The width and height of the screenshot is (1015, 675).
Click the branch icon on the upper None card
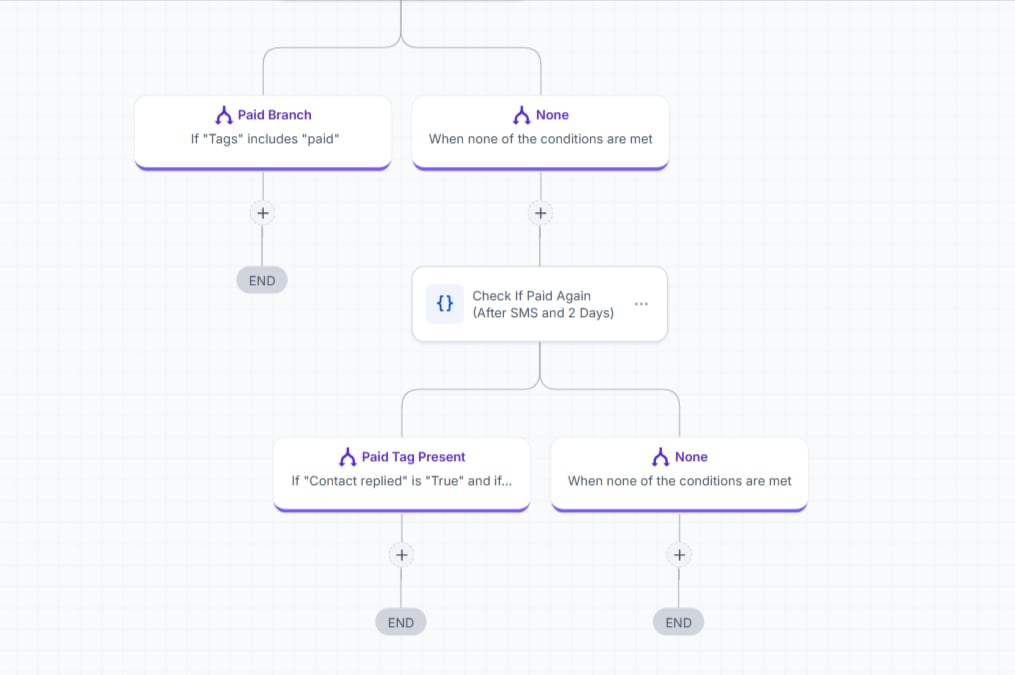pyautogui.click(x=522, y=115)
